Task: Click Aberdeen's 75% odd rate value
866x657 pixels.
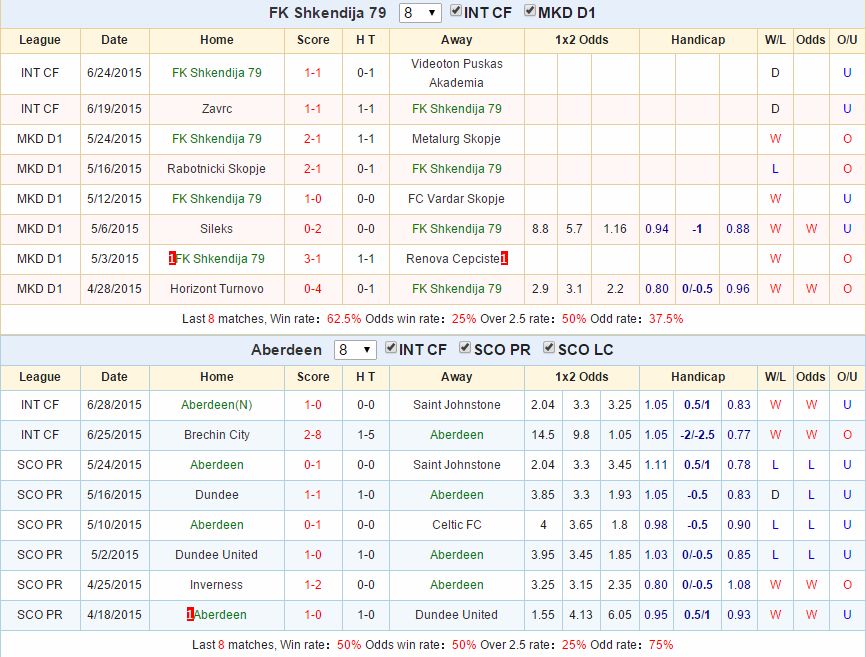Action: tap(661, 645)
